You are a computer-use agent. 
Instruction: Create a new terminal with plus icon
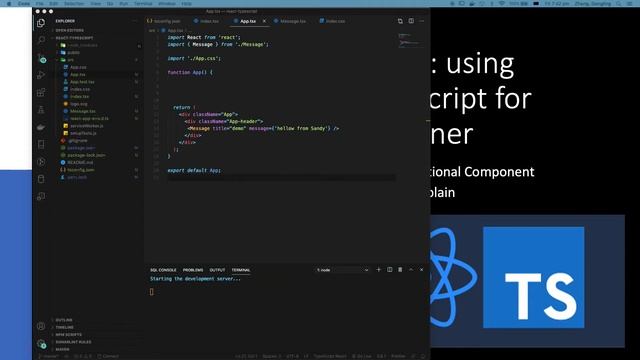tap(378, 270)
